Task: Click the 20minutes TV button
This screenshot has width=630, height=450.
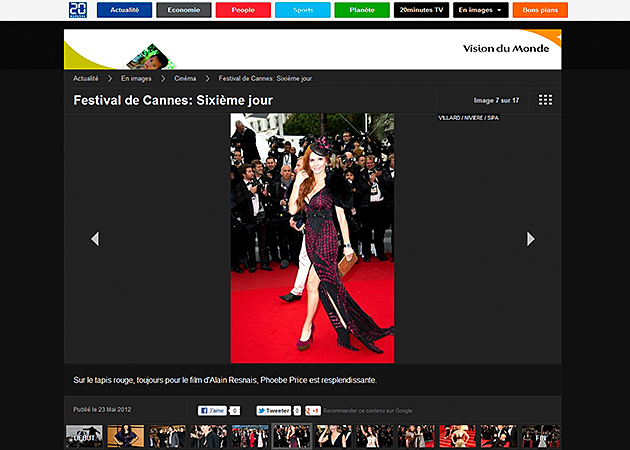Action: [x=422, y=10]
